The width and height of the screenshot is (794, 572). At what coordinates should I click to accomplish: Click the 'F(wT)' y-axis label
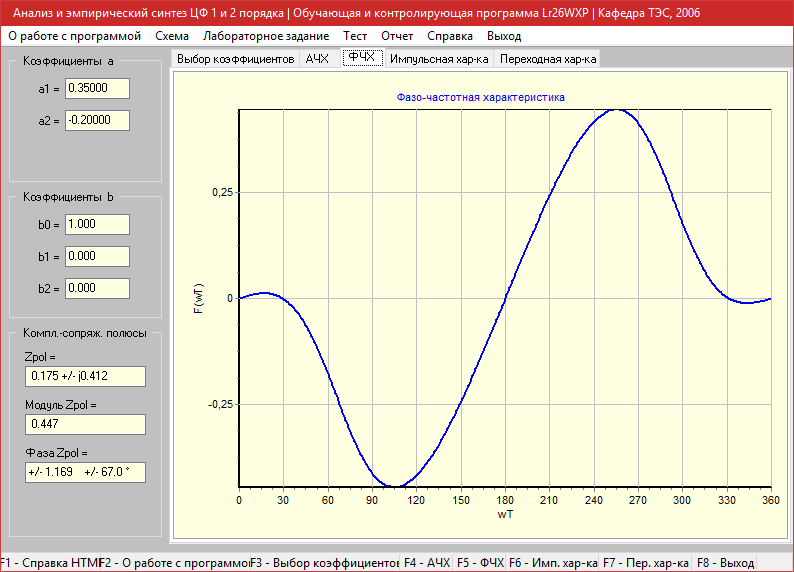[198, 298]
